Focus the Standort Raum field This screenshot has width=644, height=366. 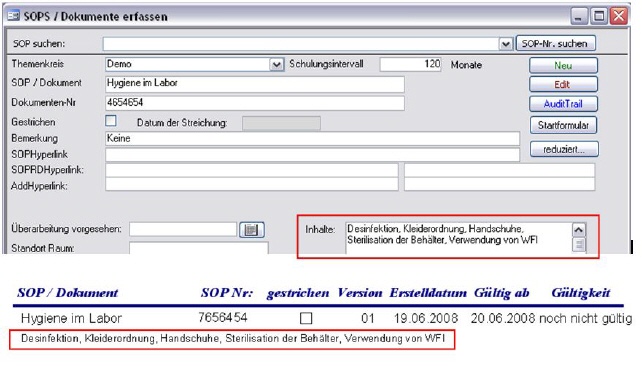point(199,248)
